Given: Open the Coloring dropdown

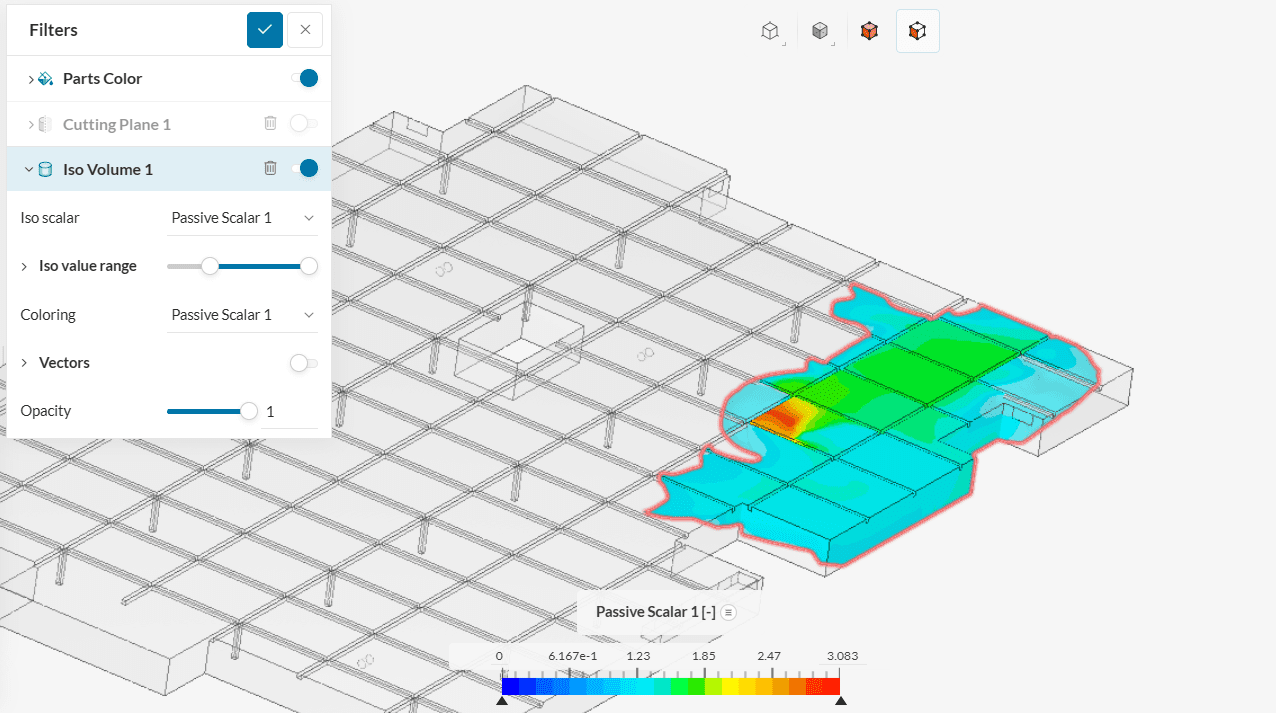Looking at the screenshot, I should [x=242, y=315].
